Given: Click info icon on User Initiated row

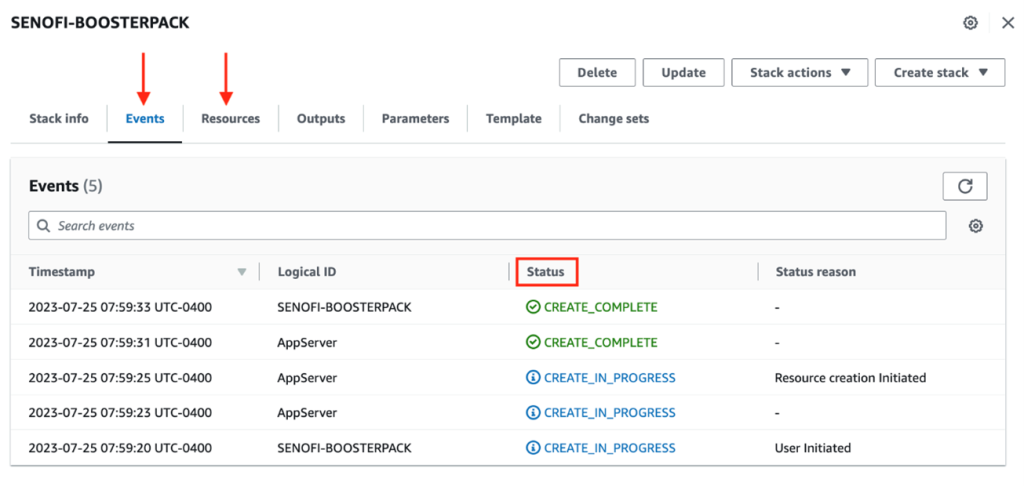Looking at the screenshot, I should tap(533, 448).
